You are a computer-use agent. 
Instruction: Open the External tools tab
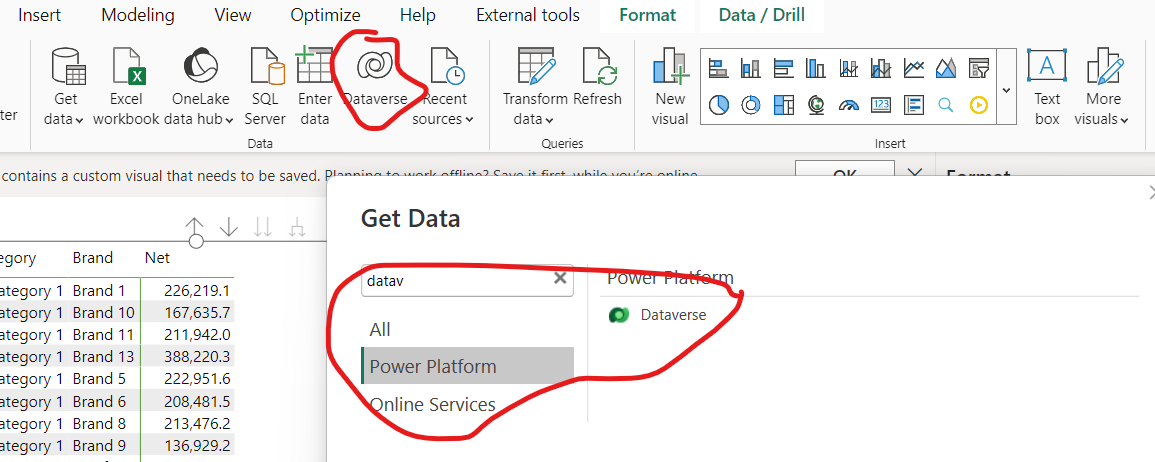pyautogui.click(x=527, y=15)
